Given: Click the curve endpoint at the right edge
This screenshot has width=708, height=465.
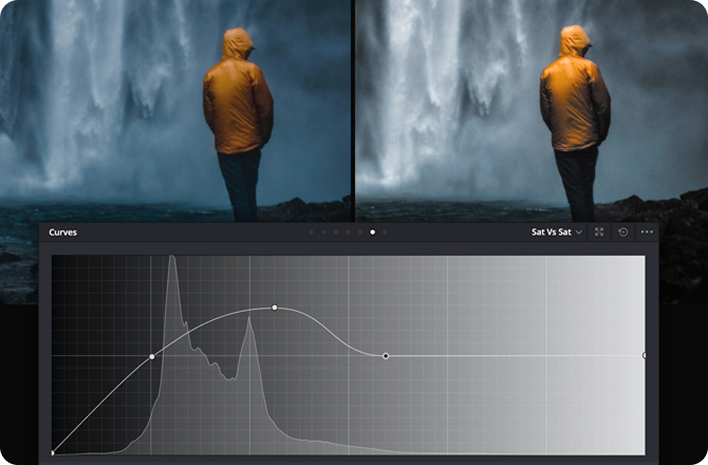Looking at the screenshot, I should coord(644,355).
